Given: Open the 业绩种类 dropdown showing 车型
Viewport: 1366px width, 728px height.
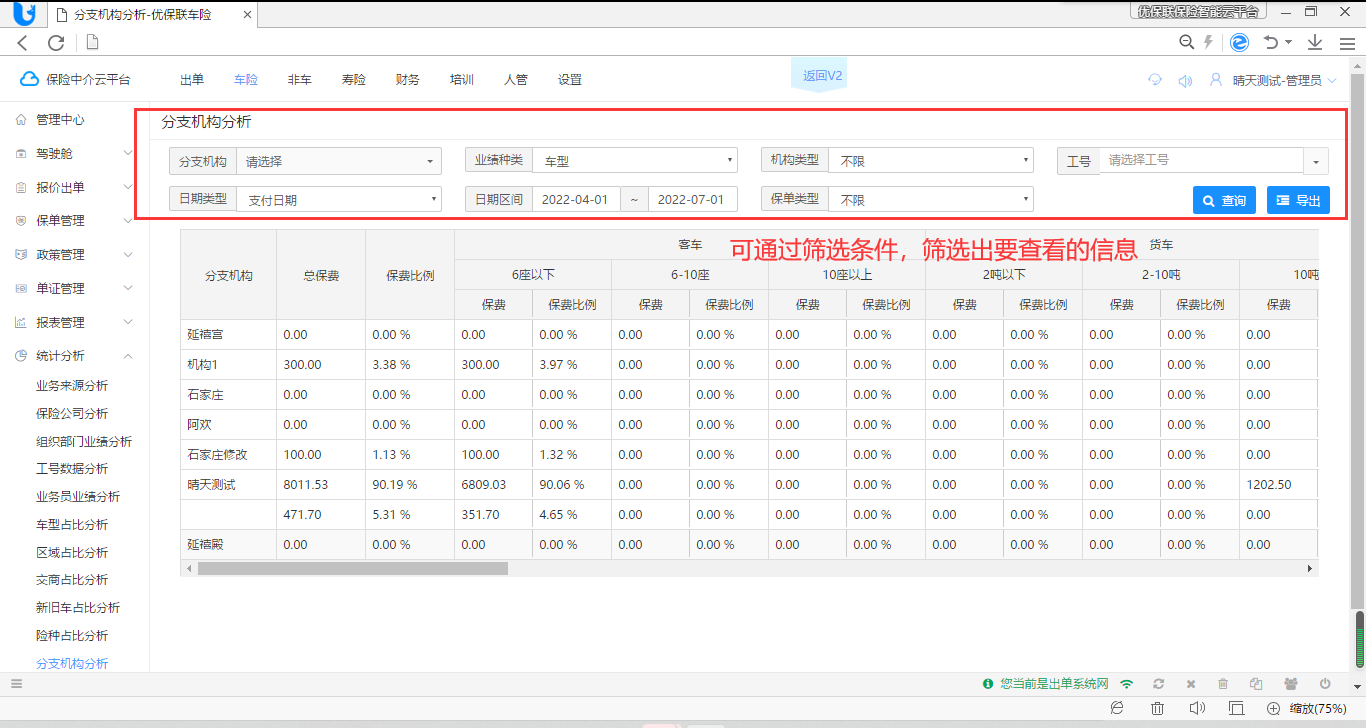Looking at the screenshot, I should tap(635, 160).
